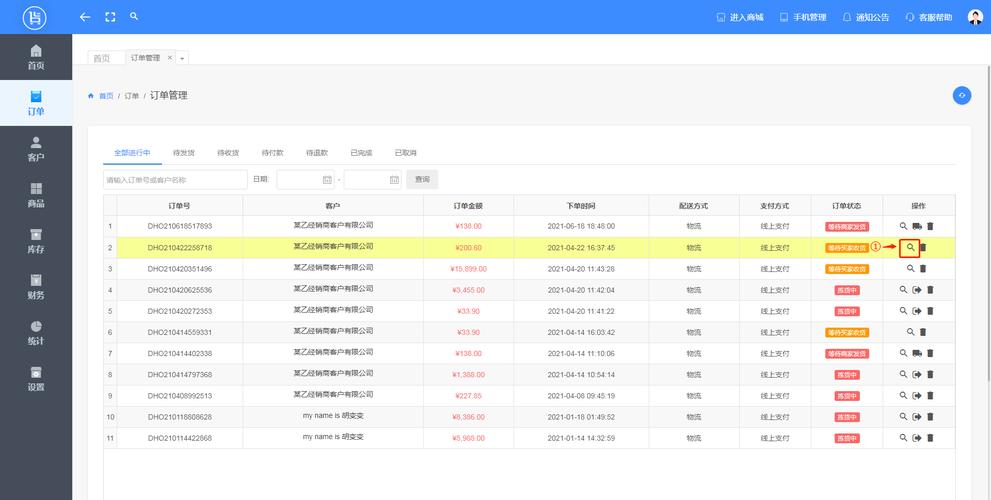Image resolution: width=991 pixels, height=500 pixels.
Task: Click the user avatar in top right
Action: [975, 17]
